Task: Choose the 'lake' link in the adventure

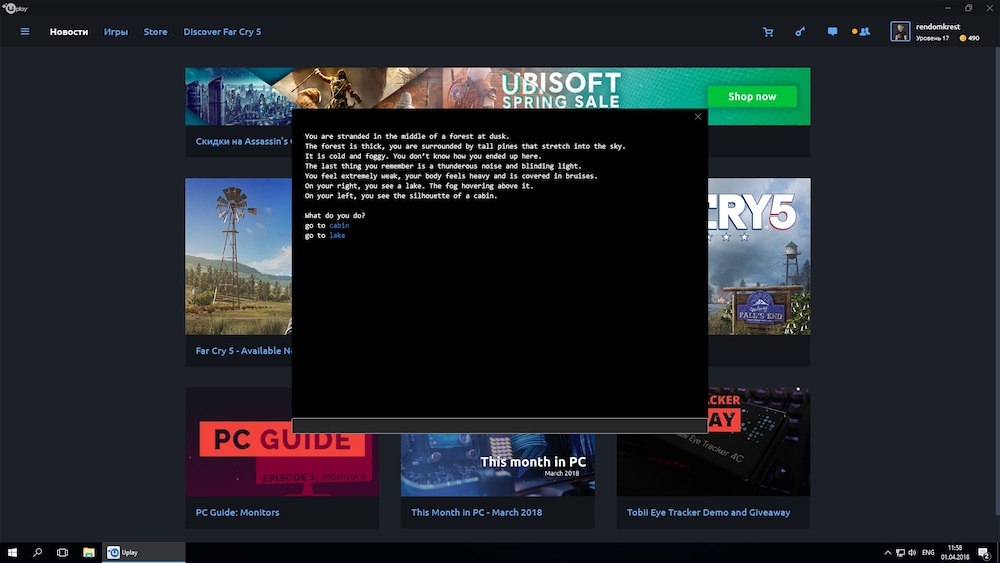Action: pos(337,235)
